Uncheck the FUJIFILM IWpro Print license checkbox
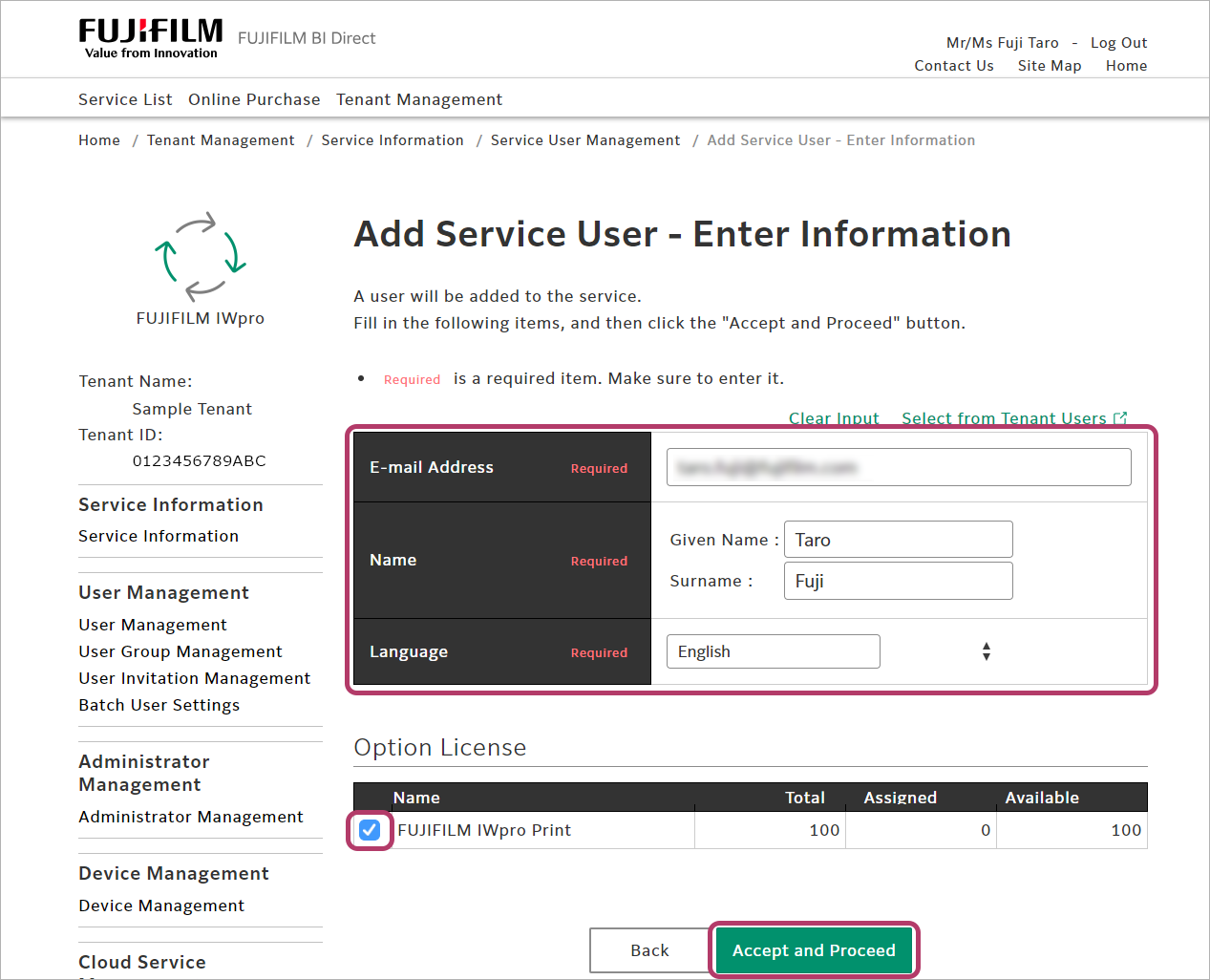The width and height of the screenshot is (1210, 980). tap(370, 830)
